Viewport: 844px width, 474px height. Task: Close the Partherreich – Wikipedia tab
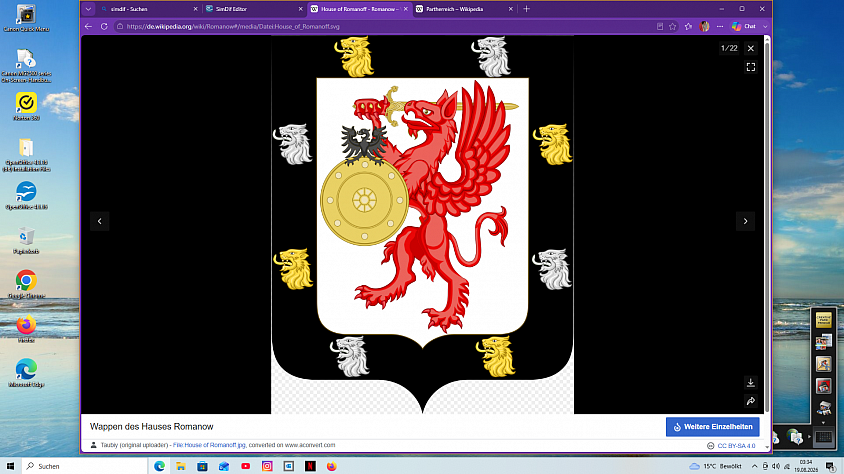pos(510,9)
